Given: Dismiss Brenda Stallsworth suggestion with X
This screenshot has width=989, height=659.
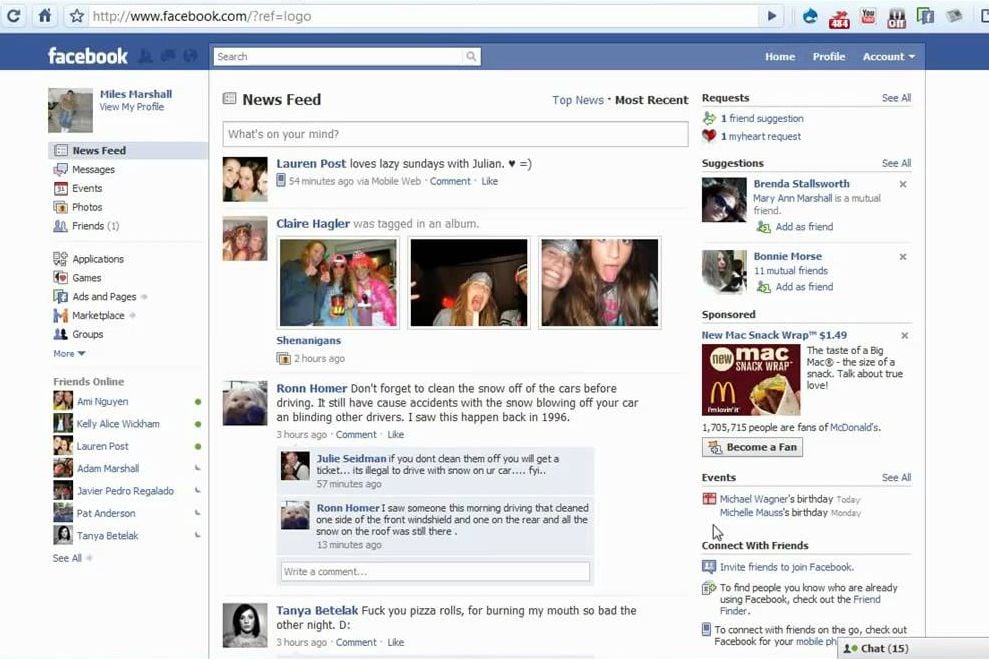Looking at the screenshot, I should [903, 184].
